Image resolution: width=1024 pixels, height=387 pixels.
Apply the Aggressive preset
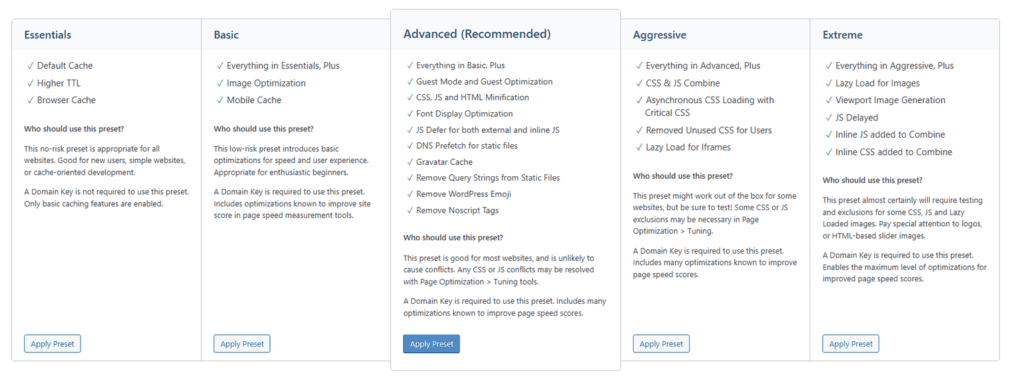(x=661, y=344)
